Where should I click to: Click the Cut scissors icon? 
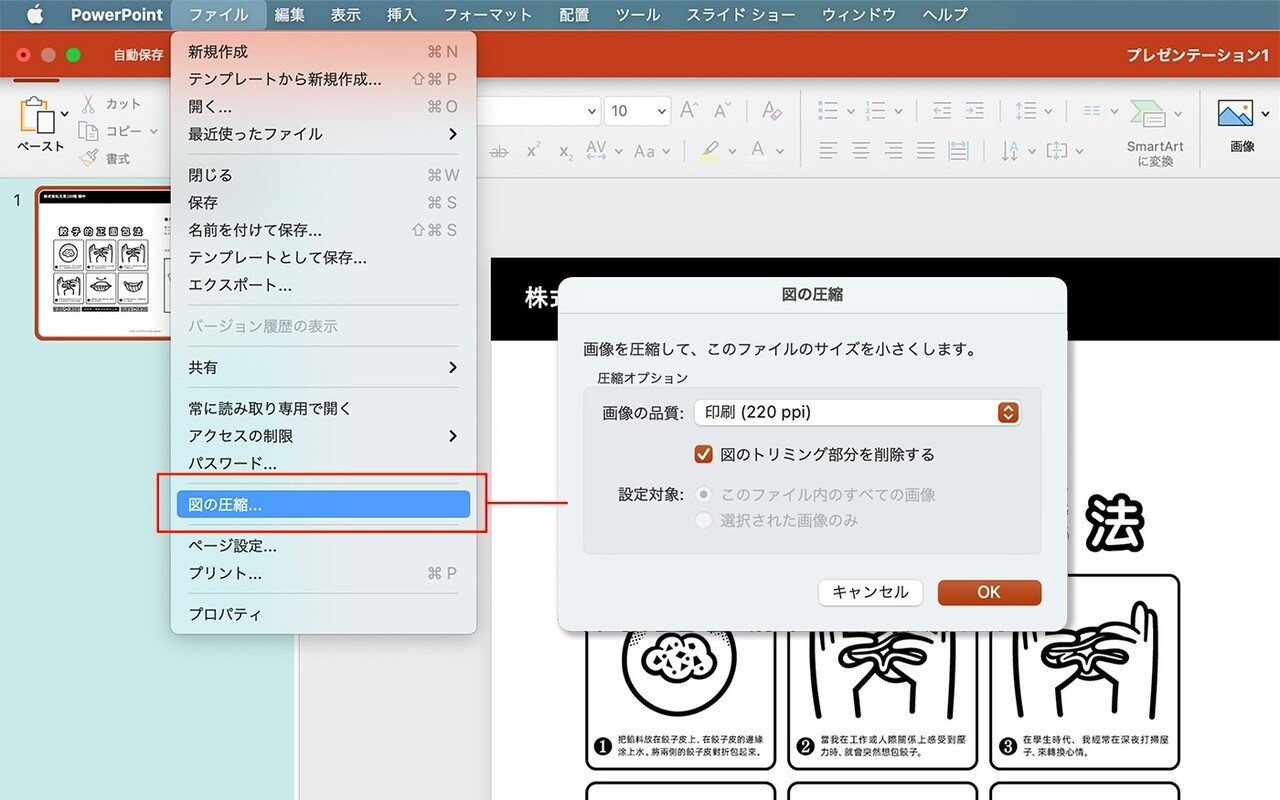coord(88,104)
